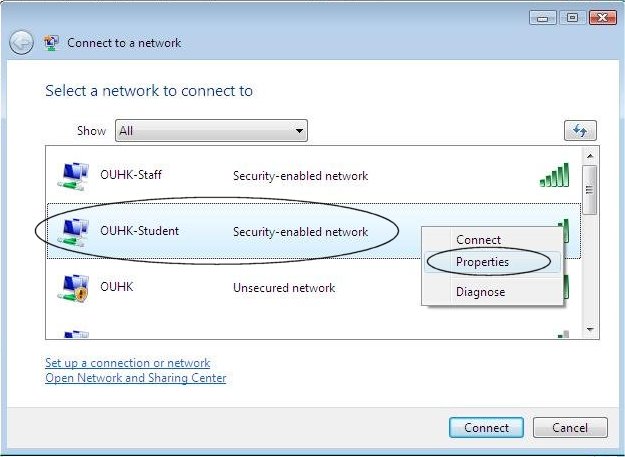Click the network icon in title bar
This screenshot has width=625, height=457.
pyautogui.click(x=51, y=43)
